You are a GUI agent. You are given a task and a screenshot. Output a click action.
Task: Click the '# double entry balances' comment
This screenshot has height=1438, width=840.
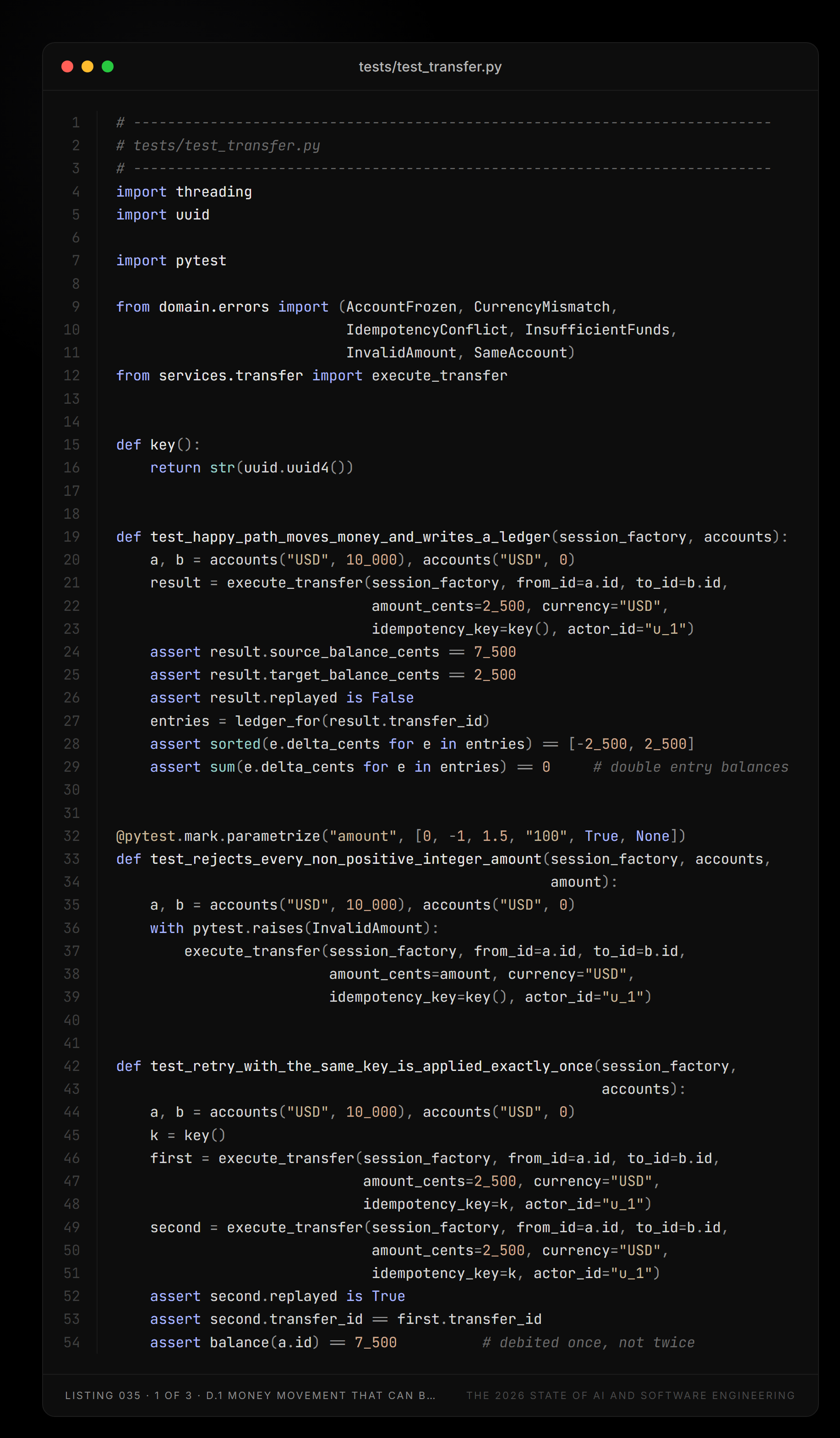[691, 767]
